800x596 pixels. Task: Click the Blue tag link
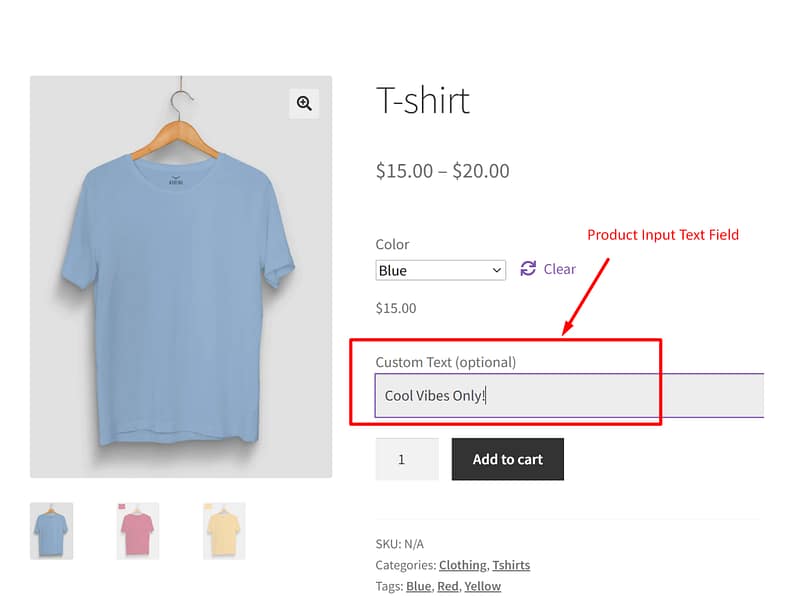418,586
